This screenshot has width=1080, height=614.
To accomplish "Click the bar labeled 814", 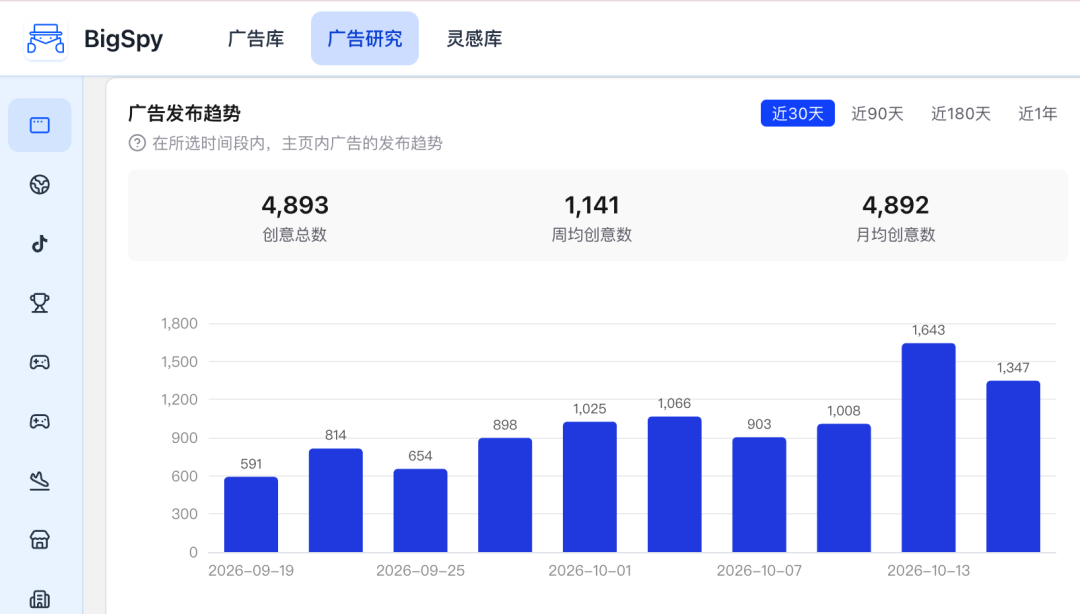I will [335, 500].
